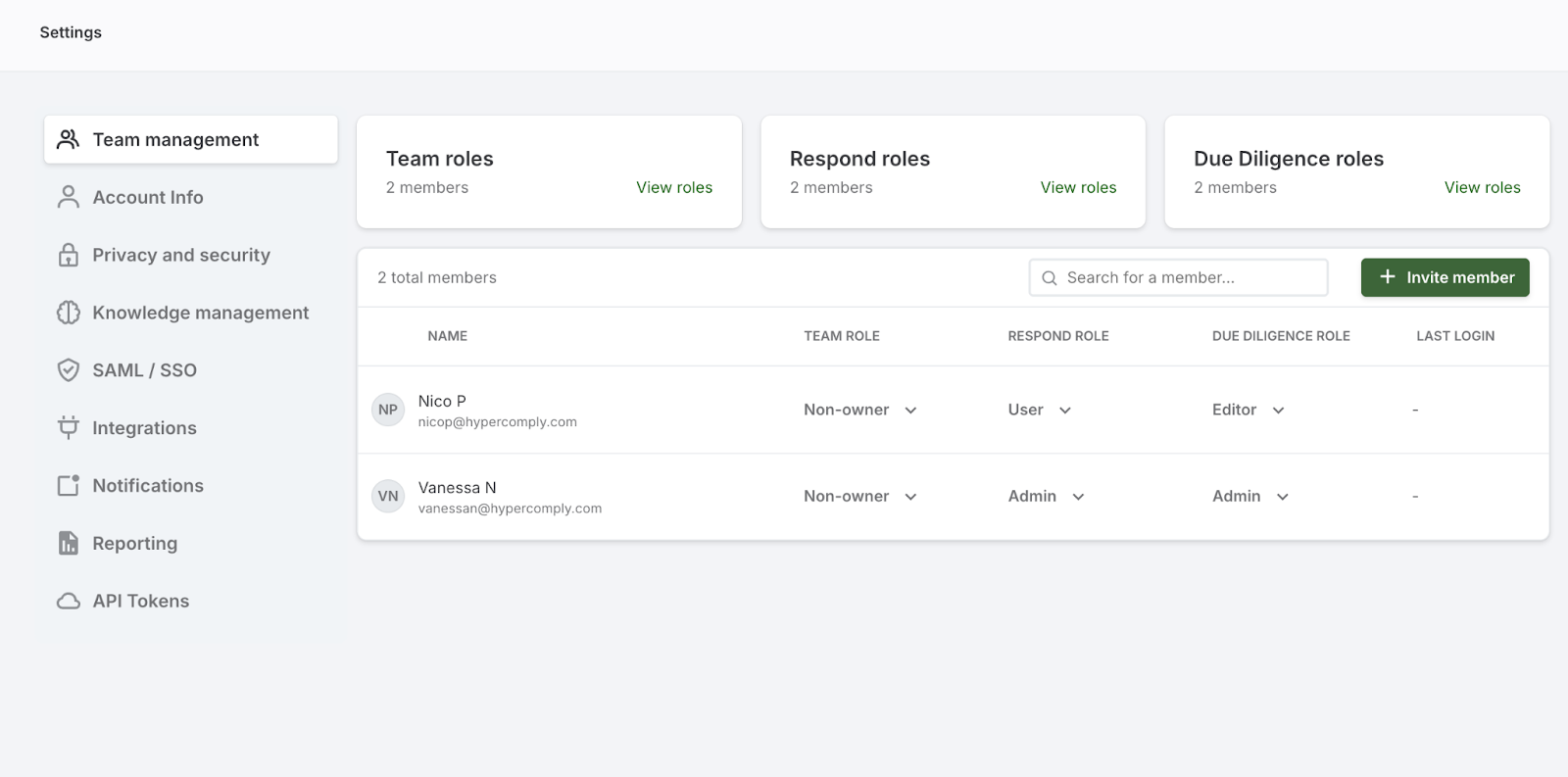The image size is (1568, 777).
Task: Click the API Tokens cloud icon
Action: [x=68, y=601]
